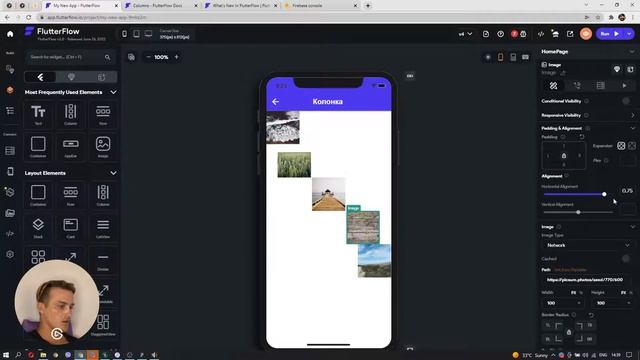Open Run button dropdown arrow
This screenshot has height=360, width=640.
point(630,34)
